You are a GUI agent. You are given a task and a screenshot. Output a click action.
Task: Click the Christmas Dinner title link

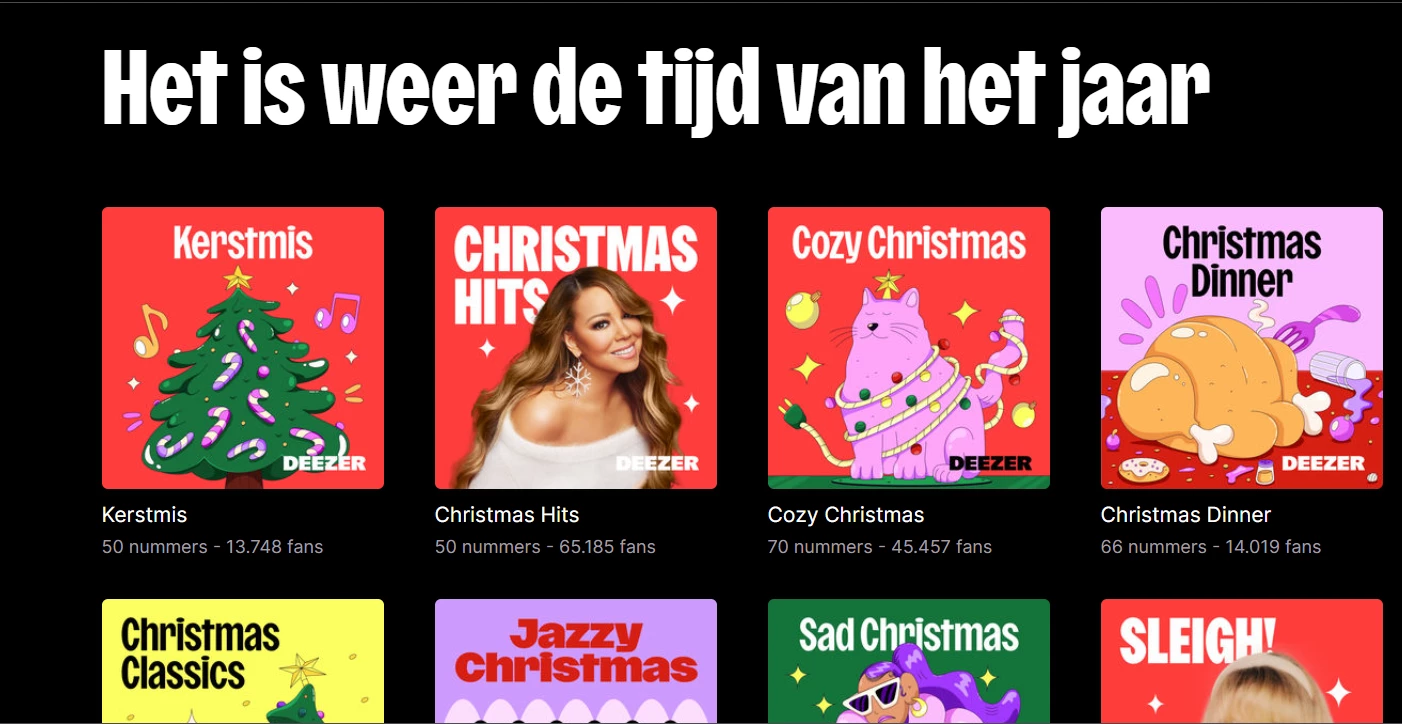pyautogui.click(x=1186, y=515)
